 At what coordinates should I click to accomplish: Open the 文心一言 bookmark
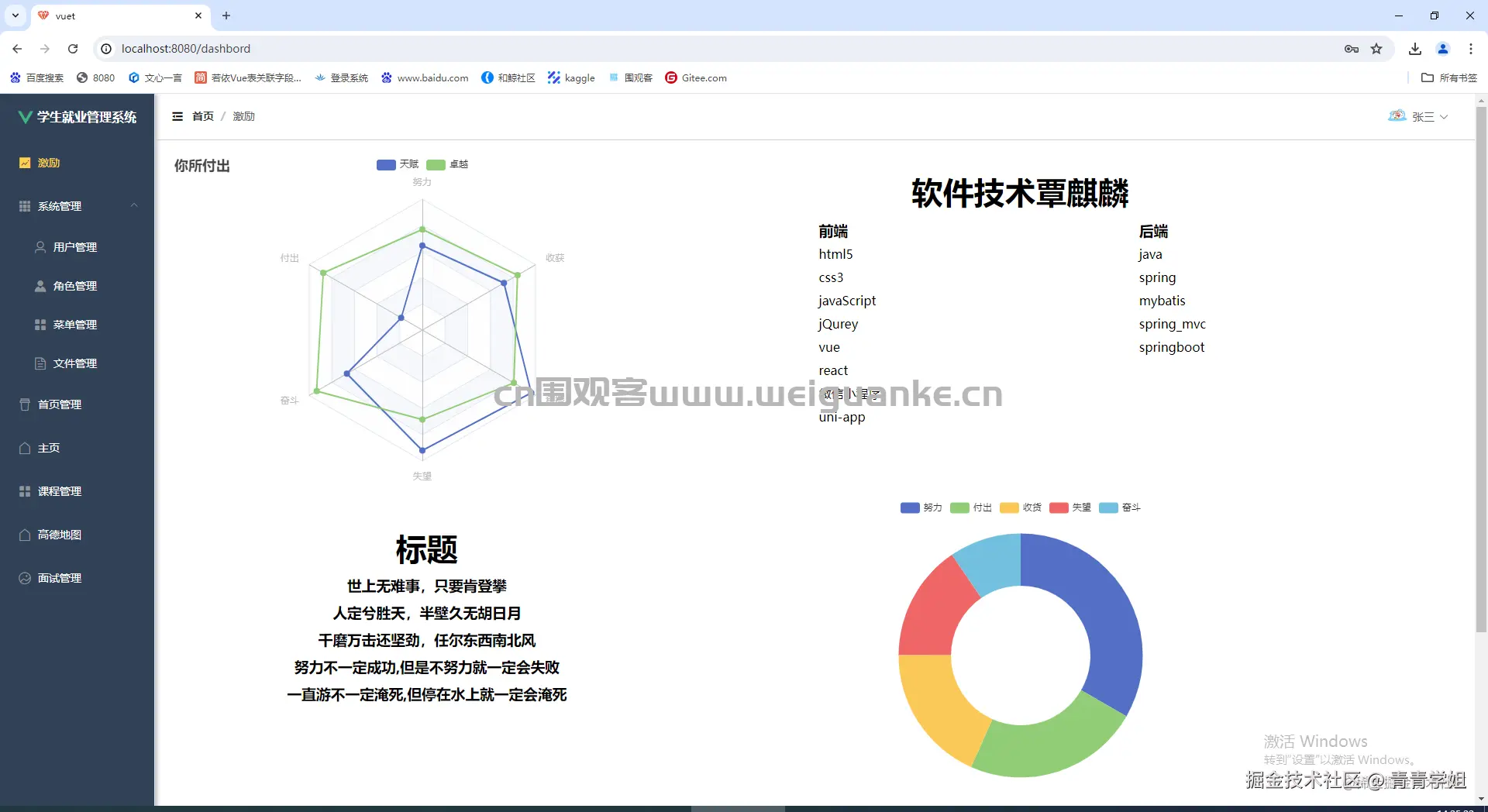coord(155,77)
